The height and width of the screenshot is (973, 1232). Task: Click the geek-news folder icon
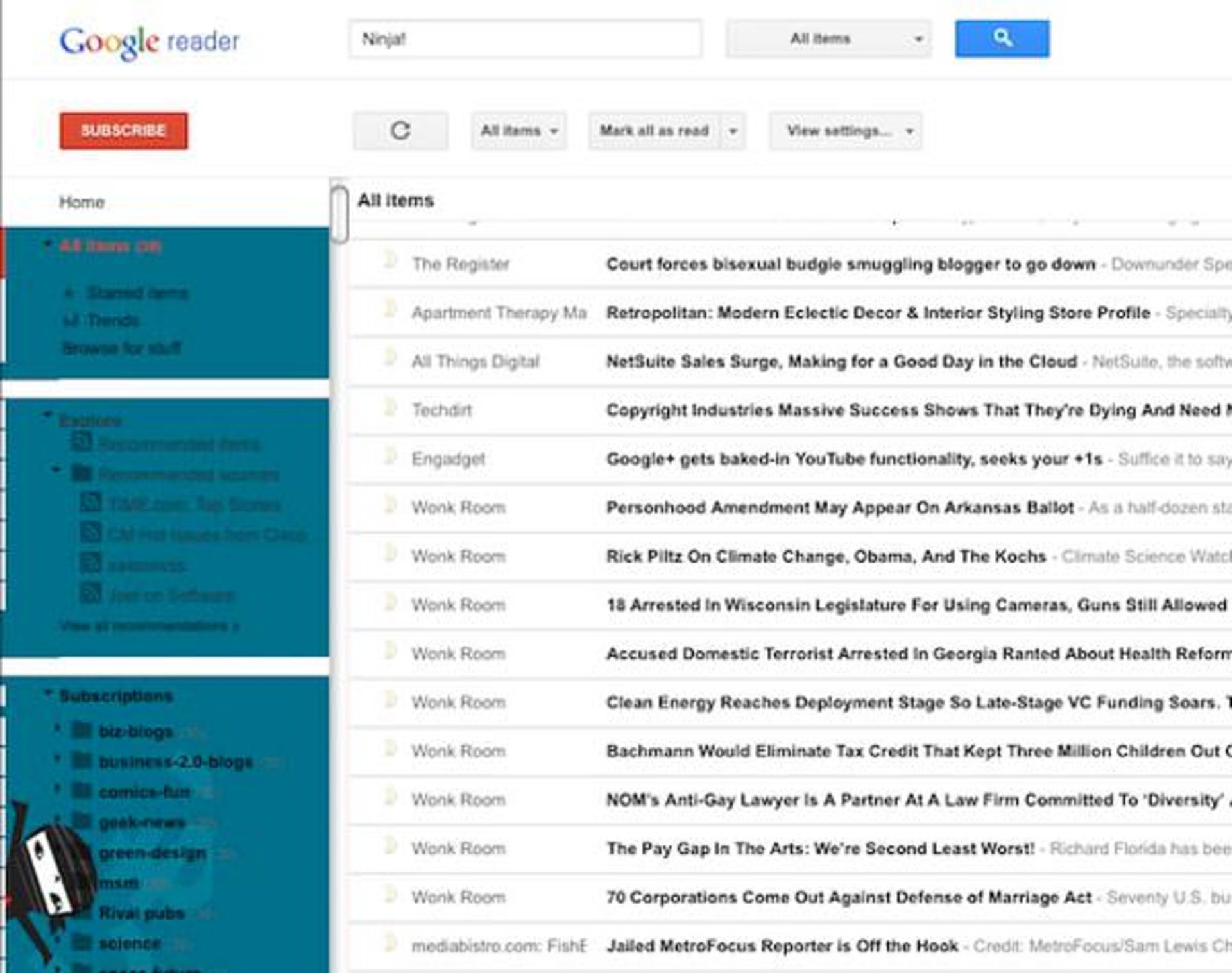tap(81, 821)
